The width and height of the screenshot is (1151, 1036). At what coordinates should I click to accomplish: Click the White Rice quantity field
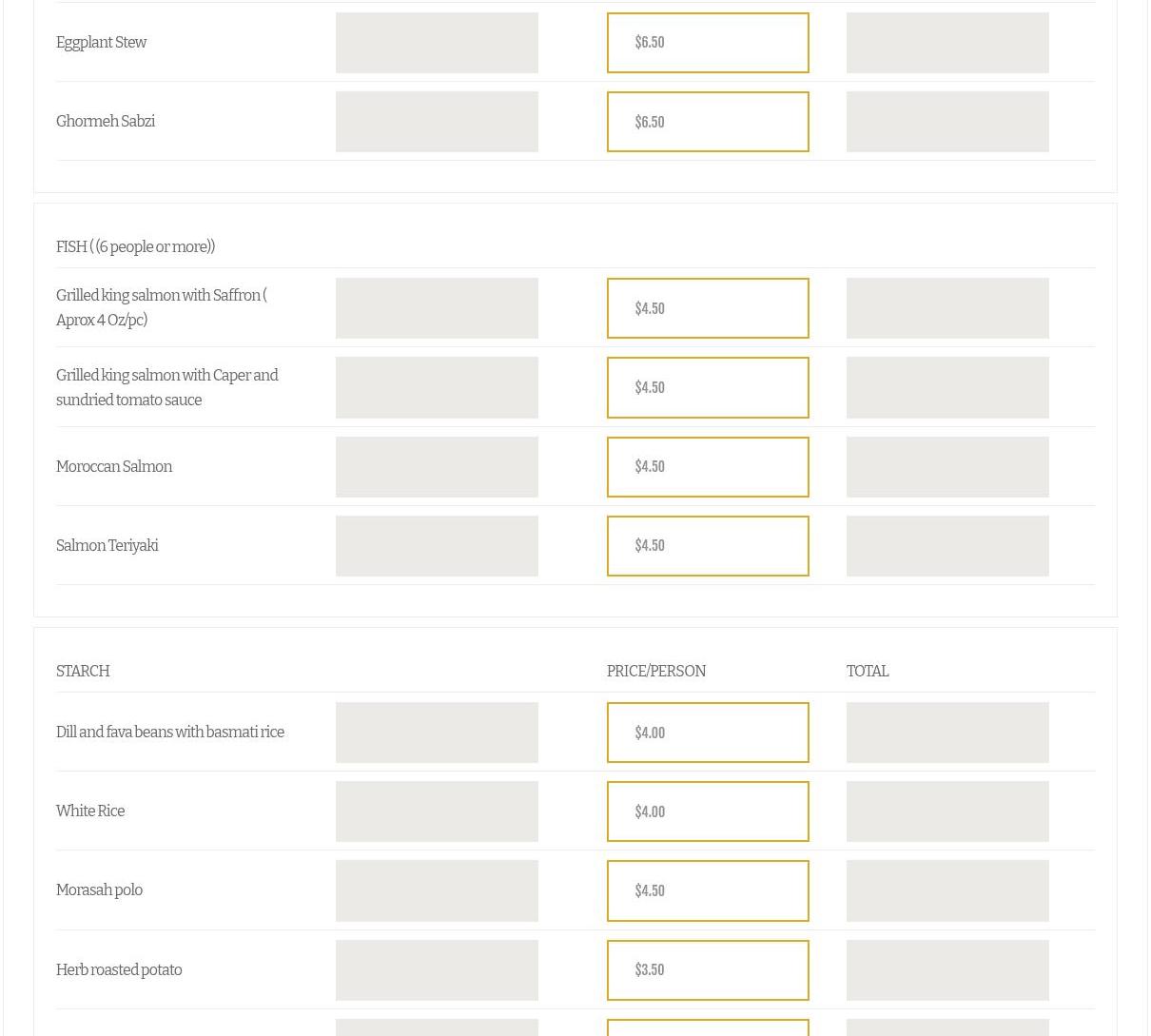click(437, 811)
